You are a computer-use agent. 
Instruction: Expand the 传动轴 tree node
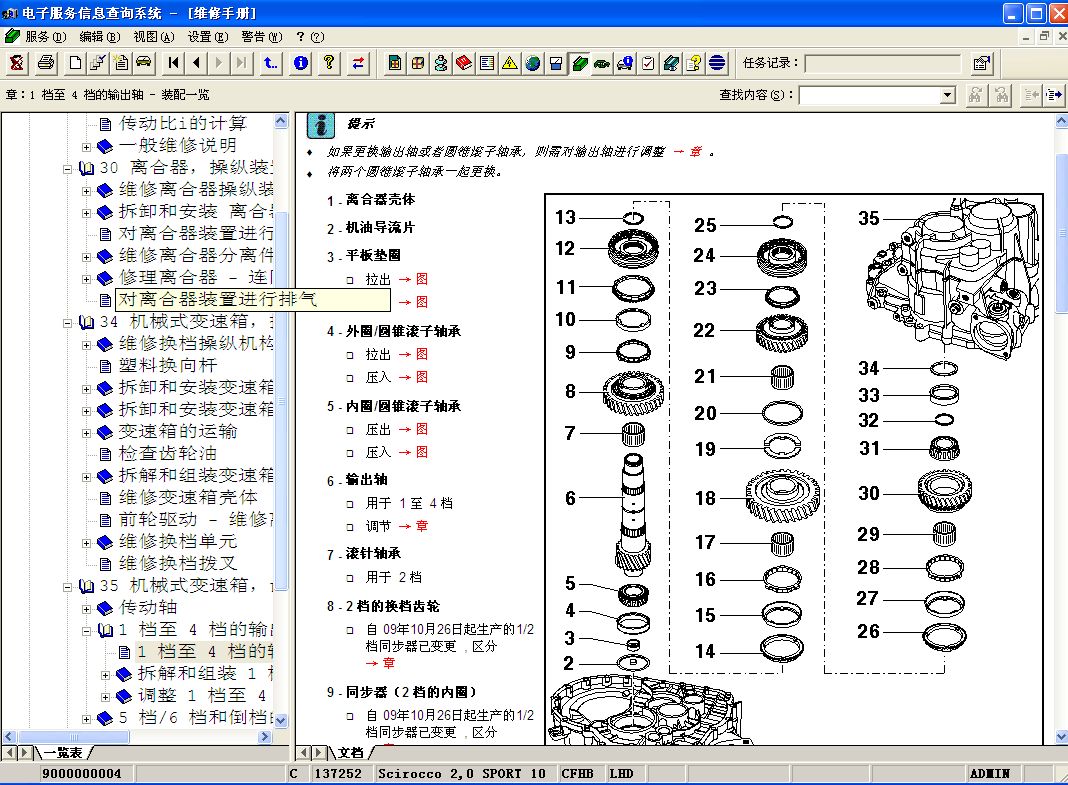pyautogui.click(x=87, y=608)
